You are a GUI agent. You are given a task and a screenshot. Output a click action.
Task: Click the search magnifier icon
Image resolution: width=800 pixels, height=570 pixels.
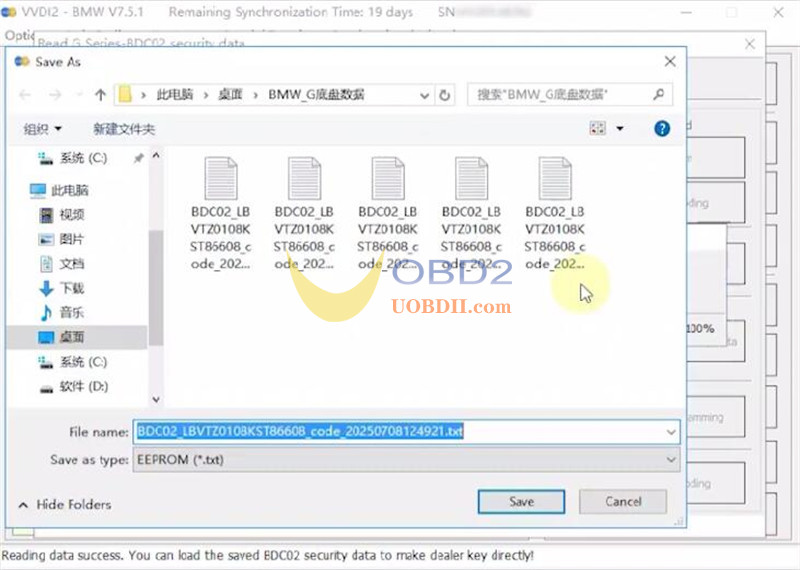click(x=659, y=94)
